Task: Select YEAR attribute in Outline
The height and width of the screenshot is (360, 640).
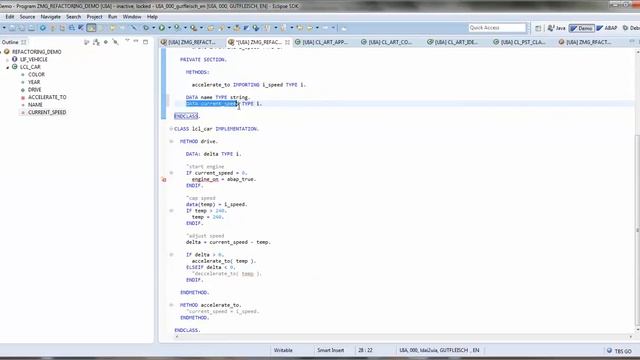Action: [x=34, y=82]
